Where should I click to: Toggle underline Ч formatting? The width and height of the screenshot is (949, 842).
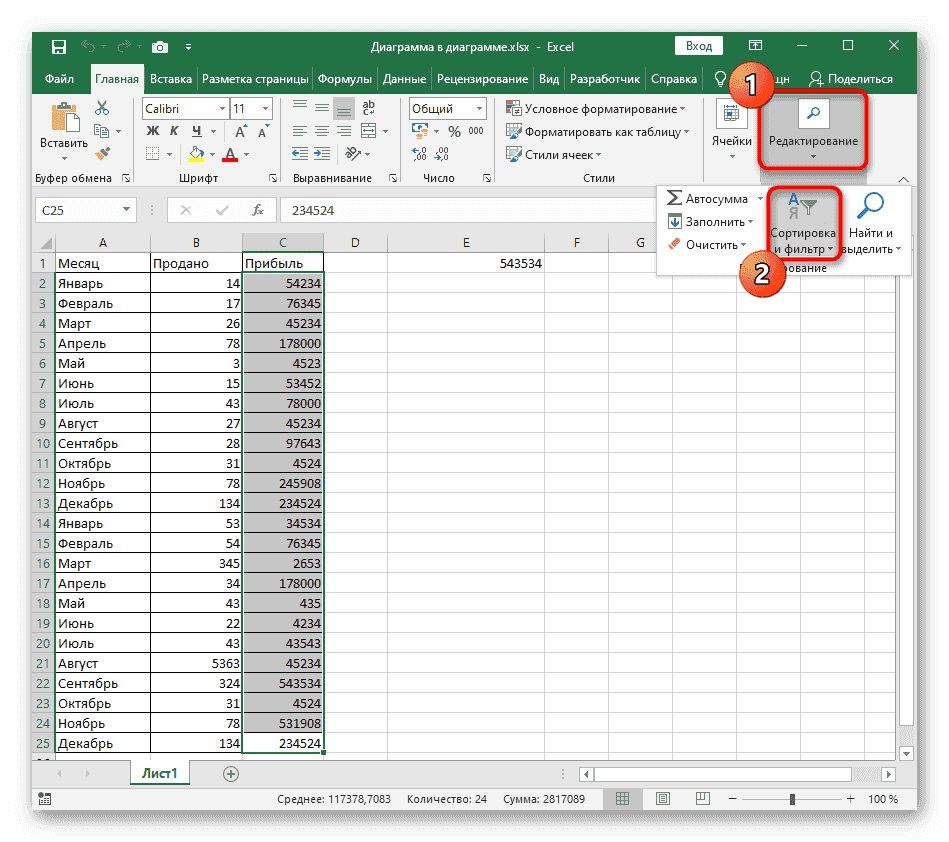(x=195, y=131)
